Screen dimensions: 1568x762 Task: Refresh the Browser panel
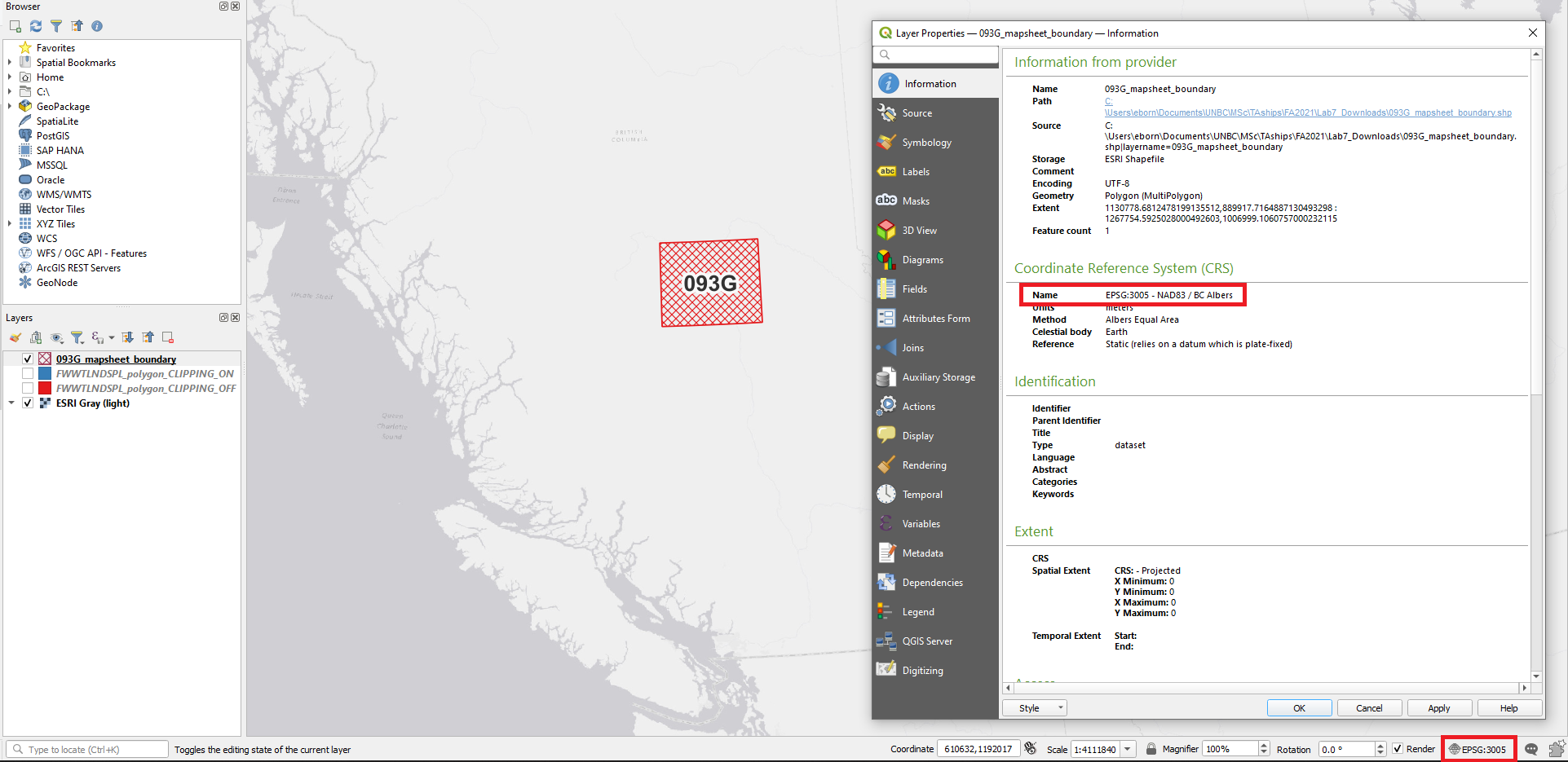[35, 26]
